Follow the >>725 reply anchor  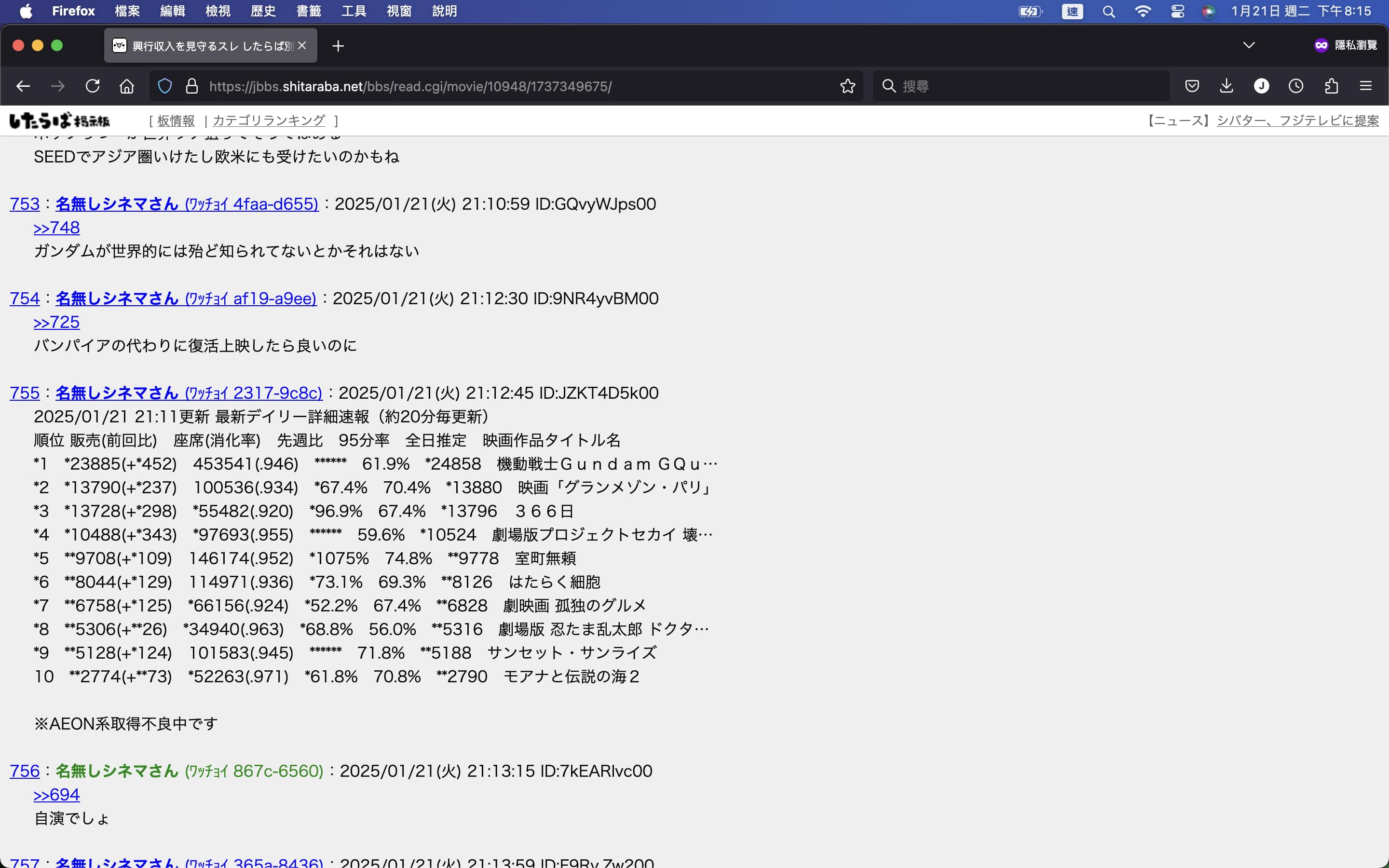56,322
